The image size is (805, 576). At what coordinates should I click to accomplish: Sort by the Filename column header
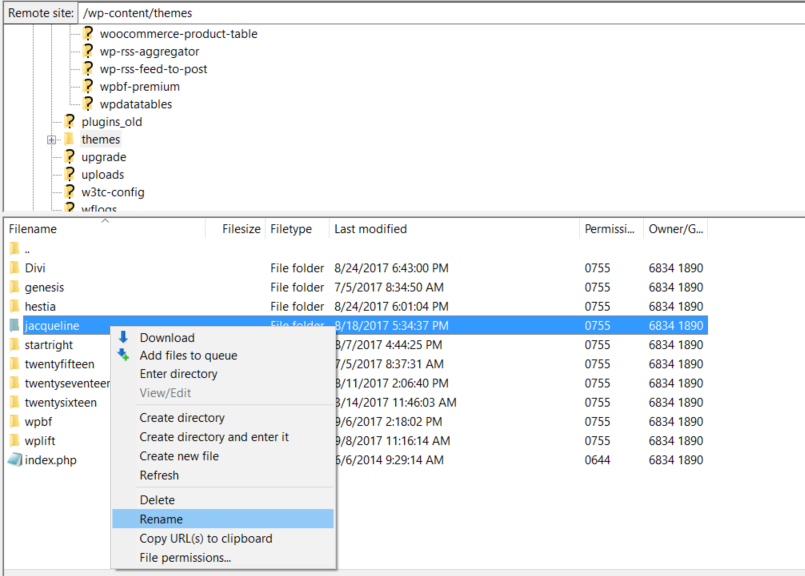point(105,229)
